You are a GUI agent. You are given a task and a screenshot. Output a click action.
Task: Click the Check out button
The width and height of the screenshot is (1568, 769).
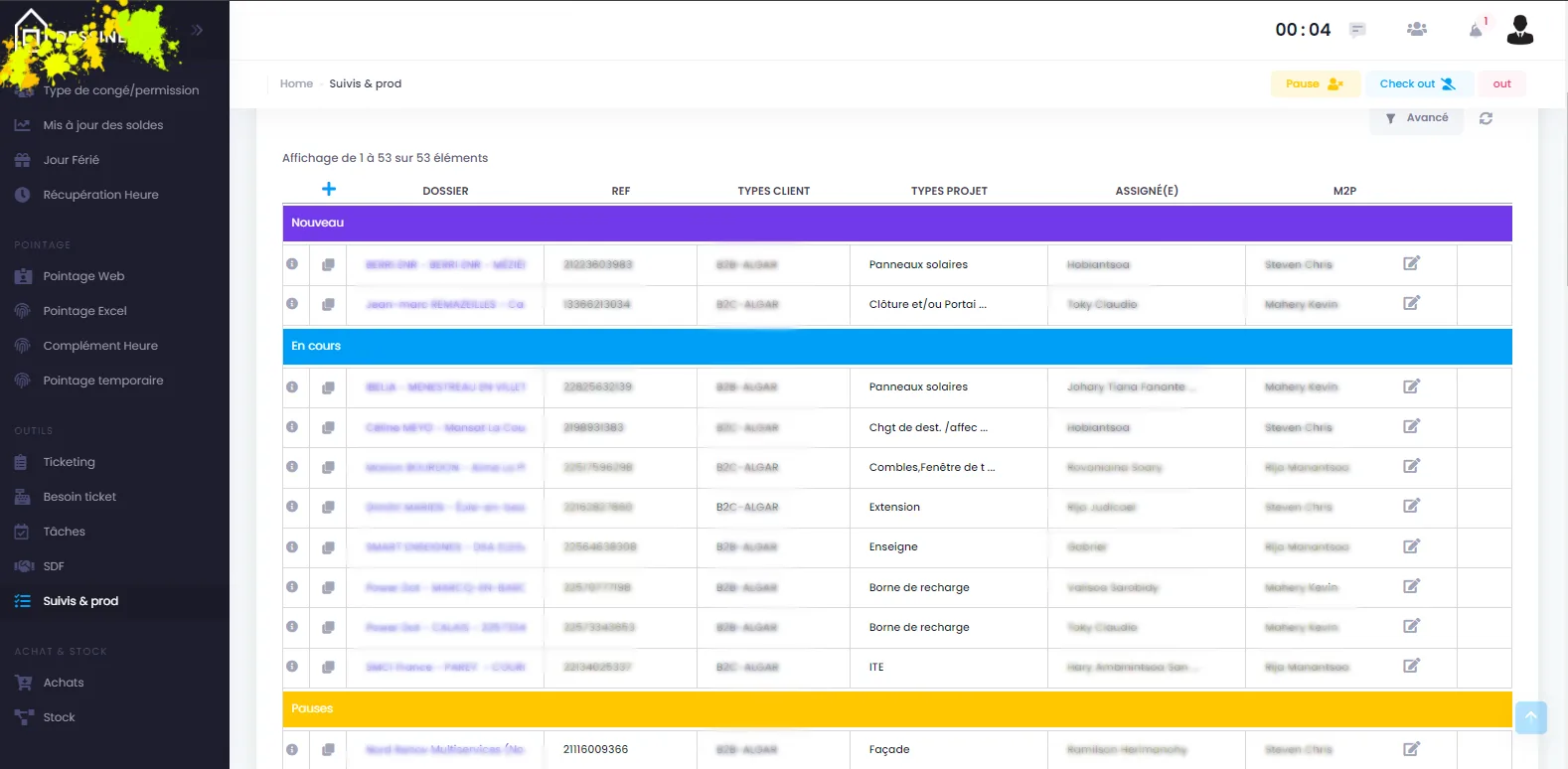[1418, 83]
